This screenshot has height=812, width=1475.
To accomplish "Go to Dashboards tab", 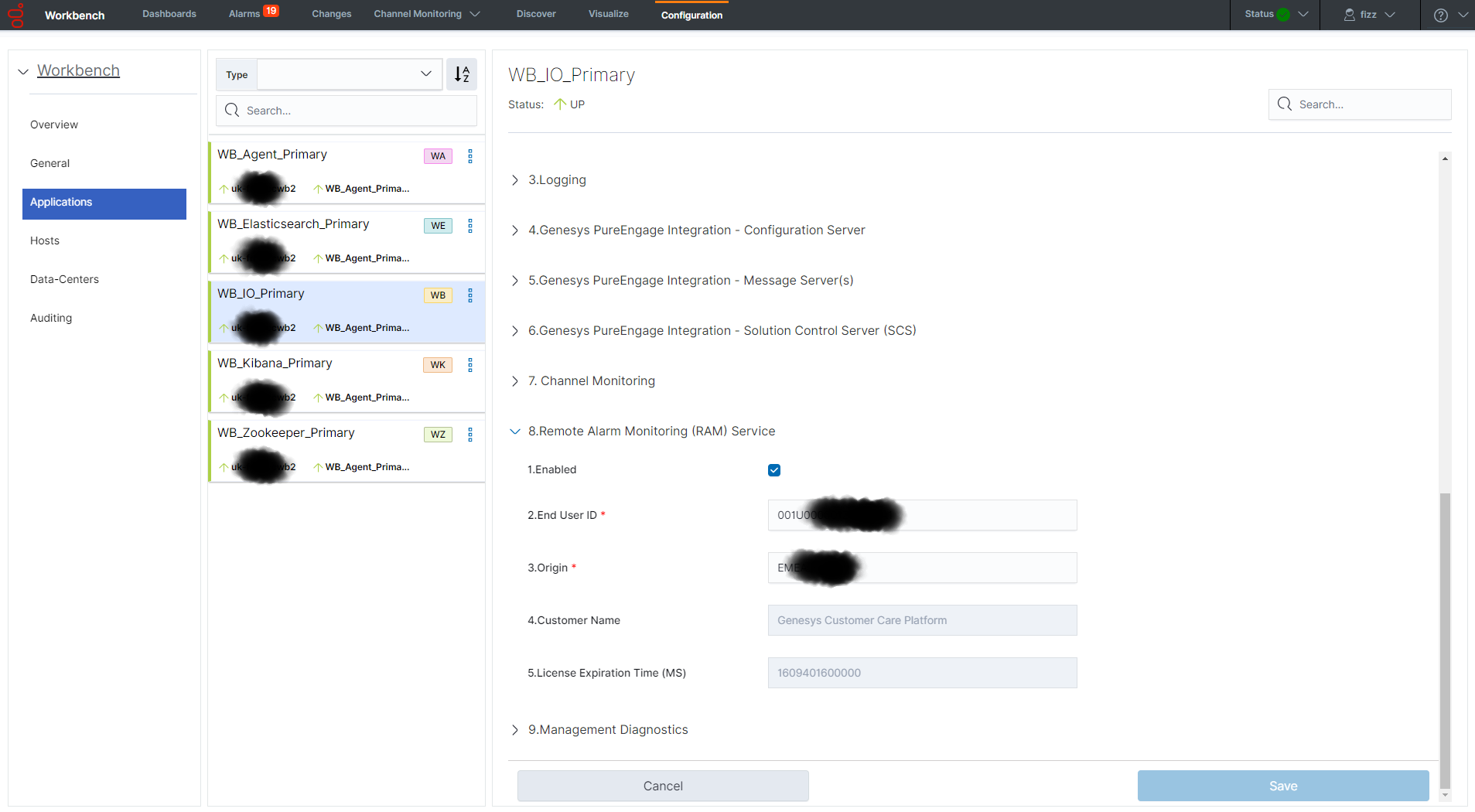I will pos(169,14).
